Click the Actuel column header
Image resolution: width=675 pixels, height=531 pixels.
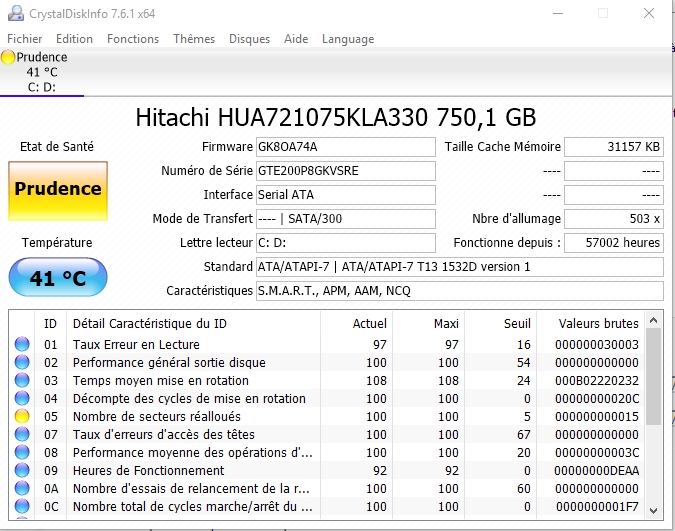point(356,323)
